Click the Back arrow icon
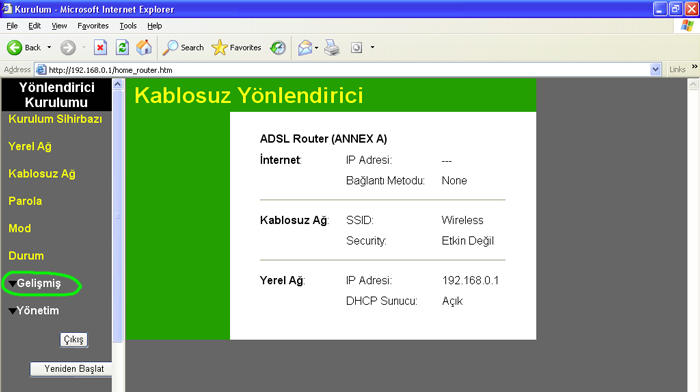Image resolution: width=700 pixels, height=392 pixels. click(x=14, y=47)
